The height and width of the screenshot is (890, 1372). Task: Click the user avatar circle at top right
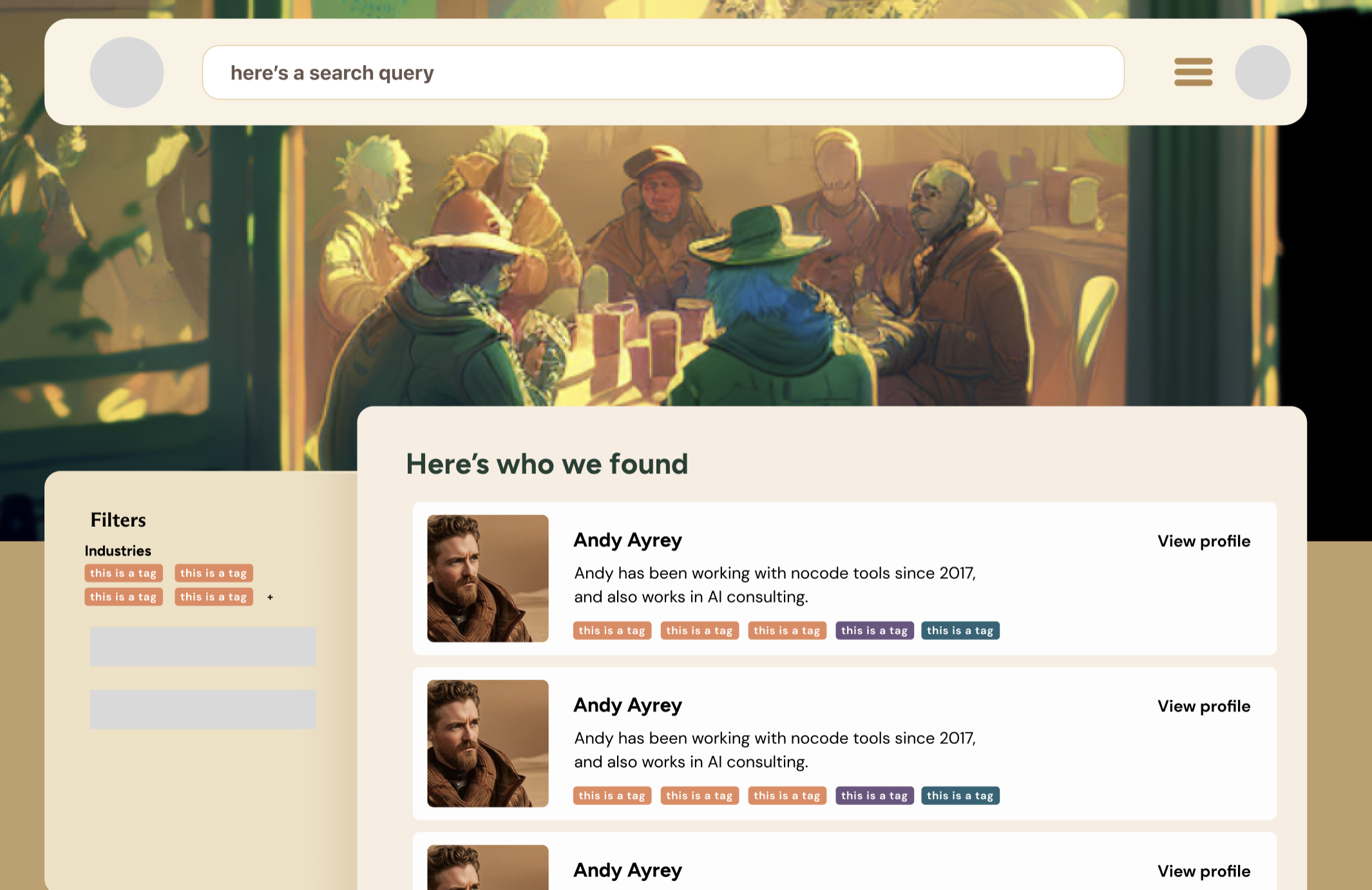[1262, 72]
